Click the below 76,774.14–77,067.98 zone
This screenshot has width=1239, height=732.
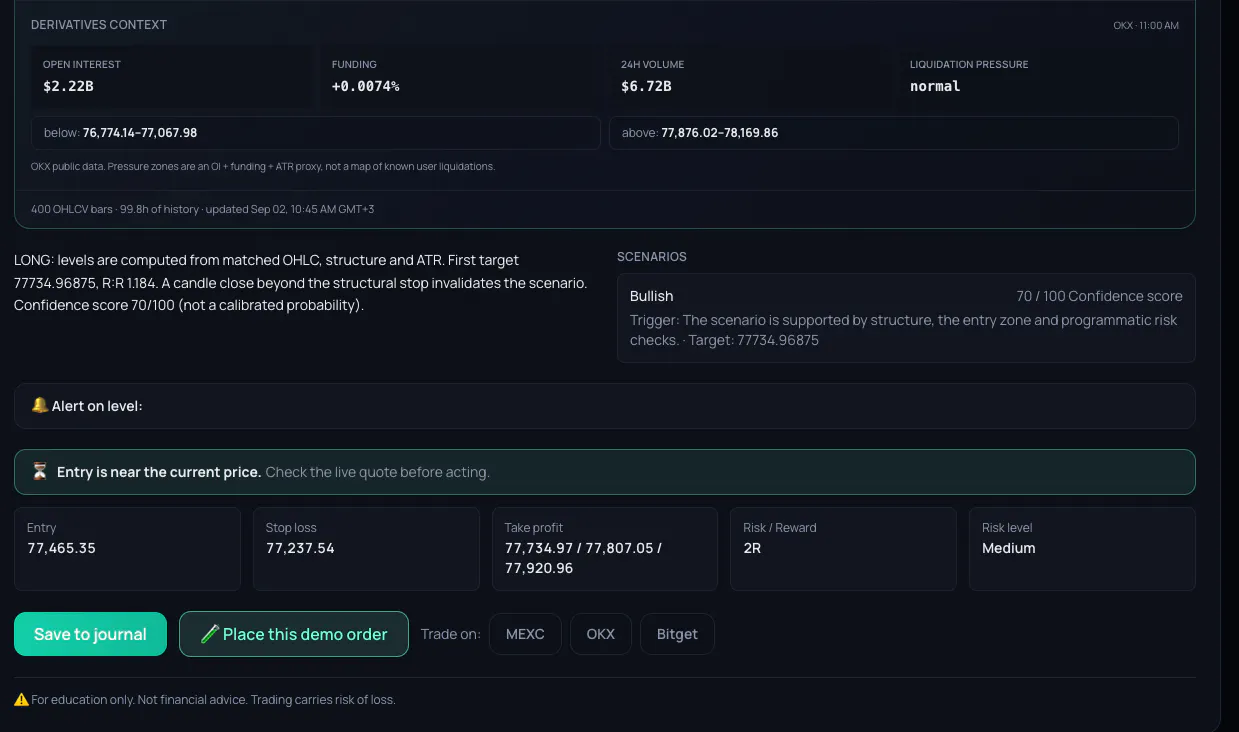click(x=316, y=133)
